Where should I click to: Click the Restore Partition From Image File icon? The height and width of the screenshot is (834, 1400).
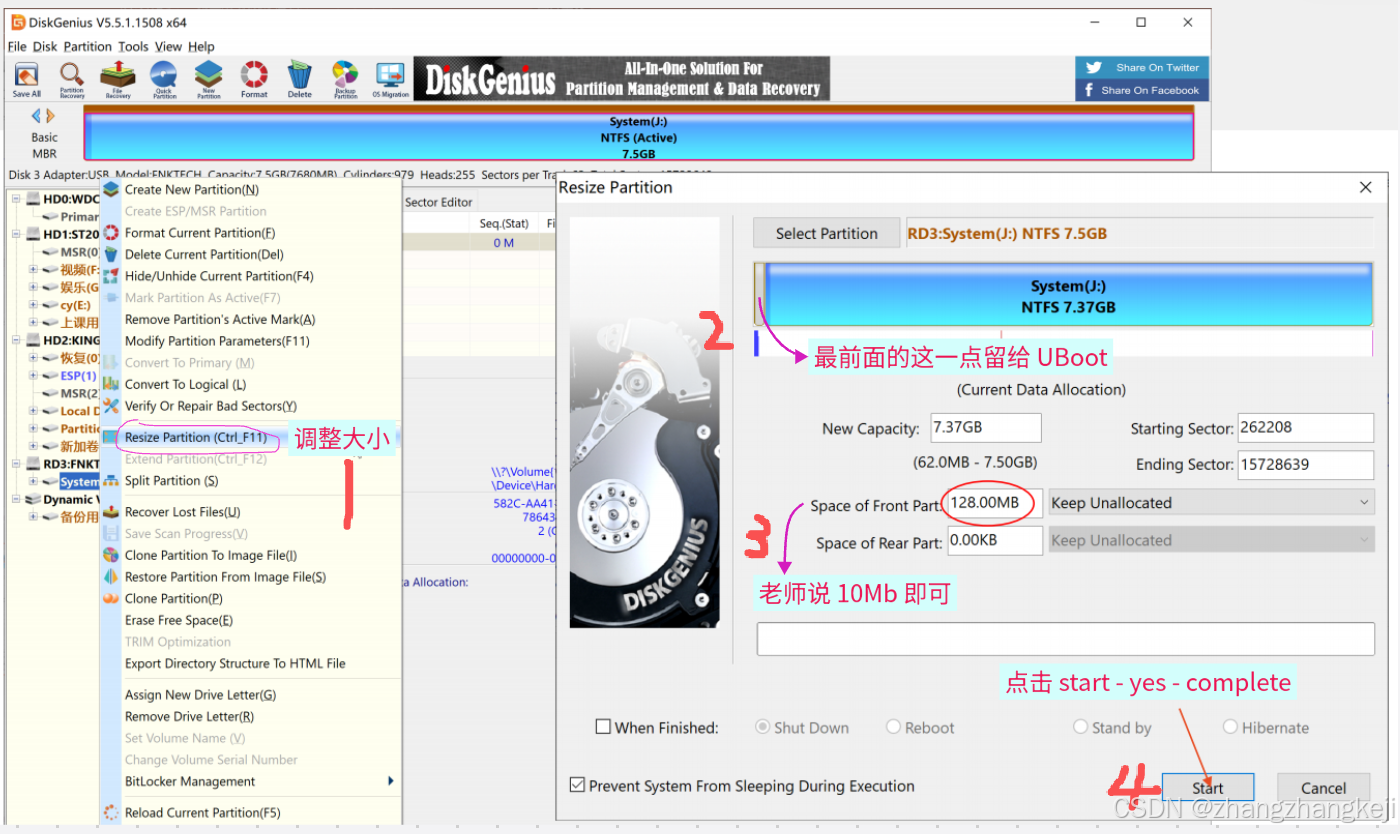111,577
